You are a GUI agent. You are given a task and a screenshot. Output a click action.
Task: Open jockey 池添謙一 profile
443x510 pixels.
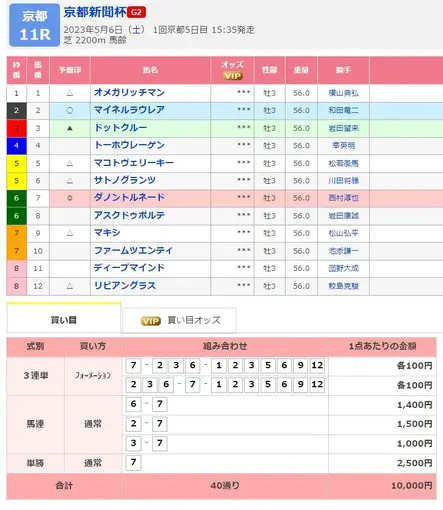click(x=343, y=251)
